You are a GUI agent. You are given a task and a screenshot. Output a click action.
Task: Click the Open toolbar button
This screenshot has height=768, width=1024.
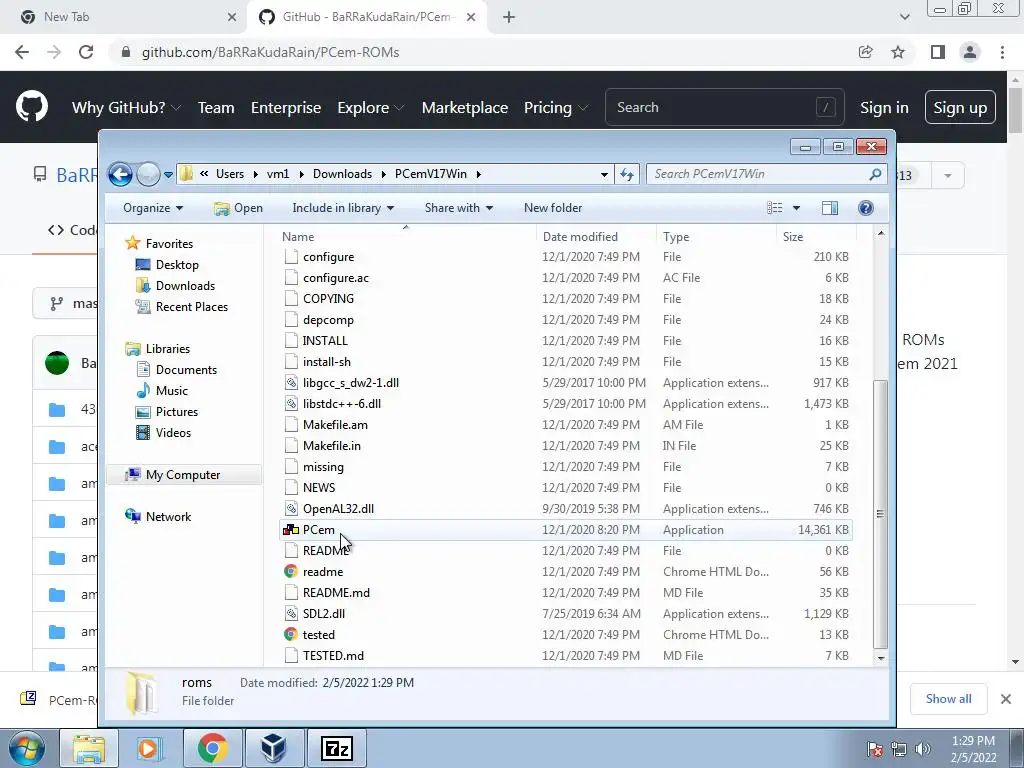pyautogui.click(x=238, y=208)
